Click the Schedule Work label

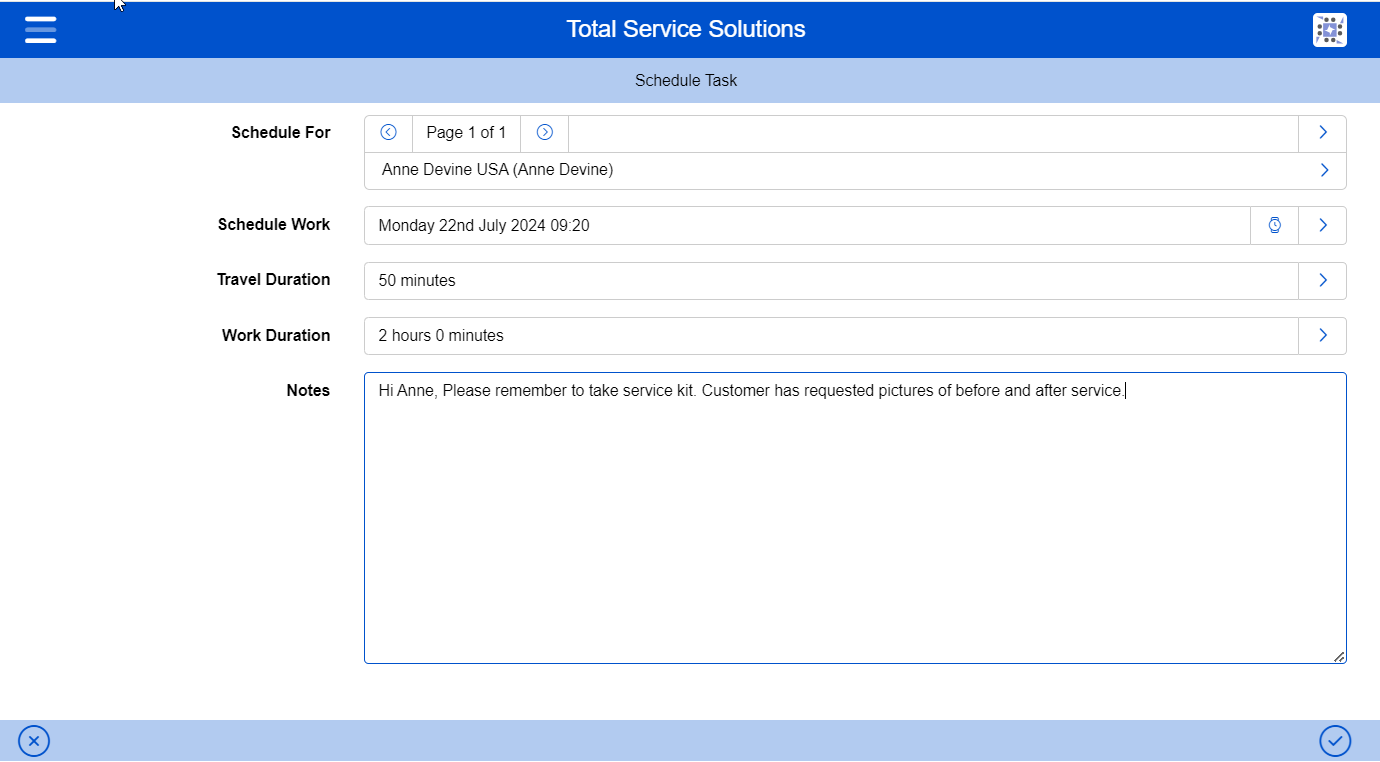point(274,224)
